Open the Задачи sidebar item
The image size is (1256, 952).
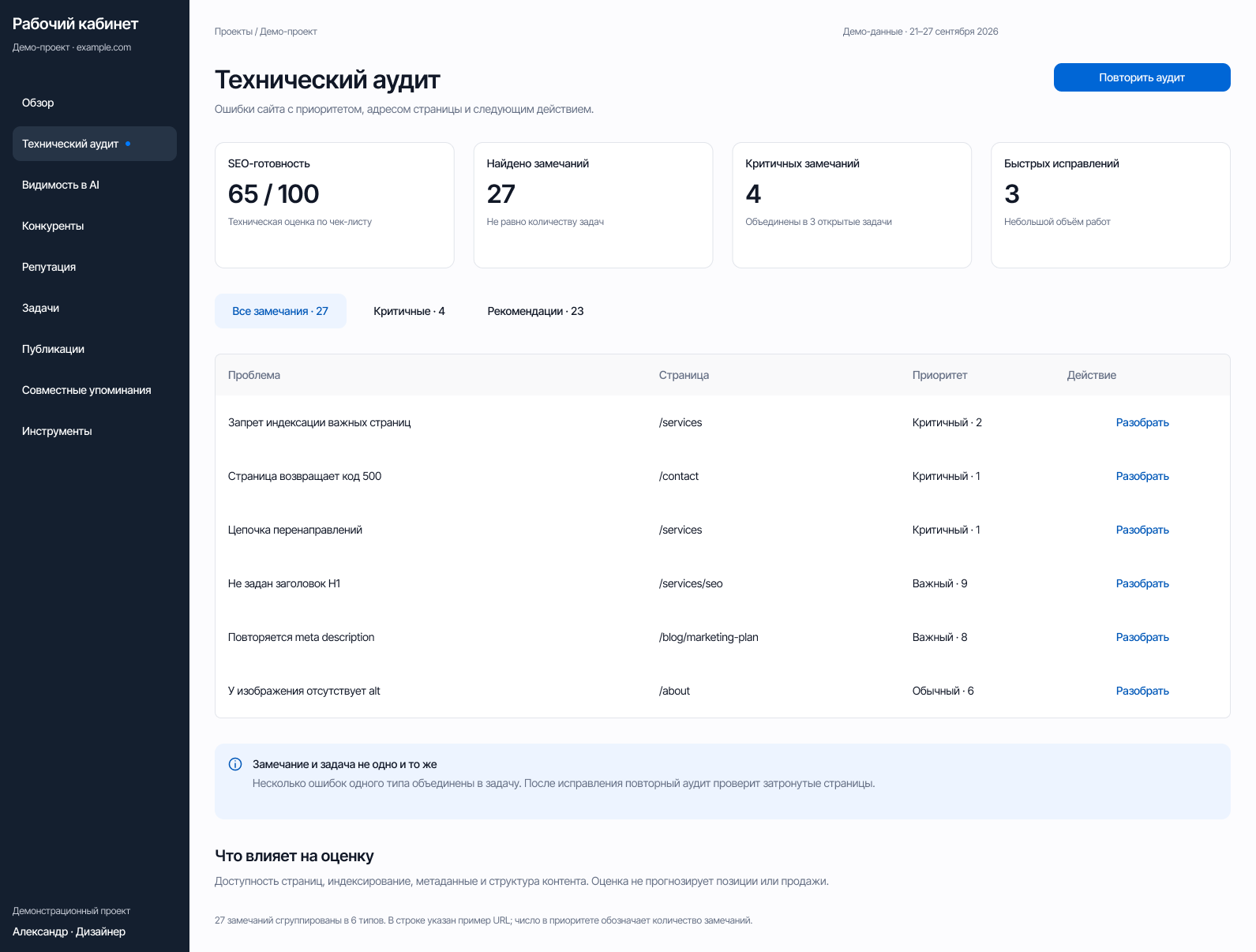point(95,308)
